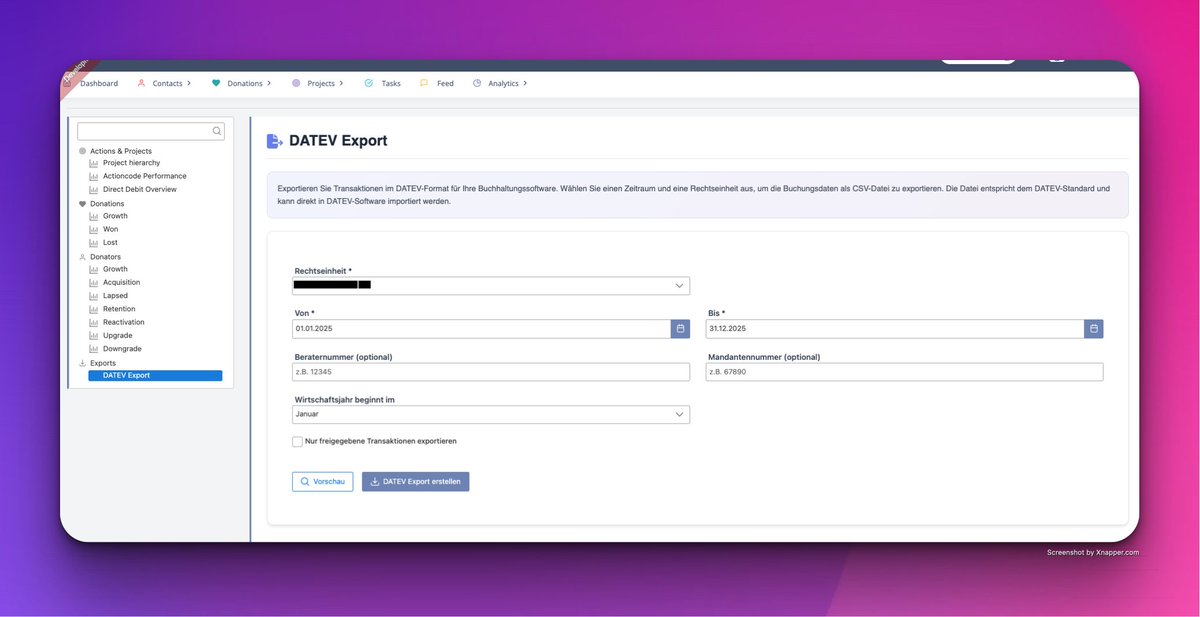Image resolution: width=1200 pixels, height=617 pixels.
Task: Click the Vorschau button
Action: coord(322,481)
